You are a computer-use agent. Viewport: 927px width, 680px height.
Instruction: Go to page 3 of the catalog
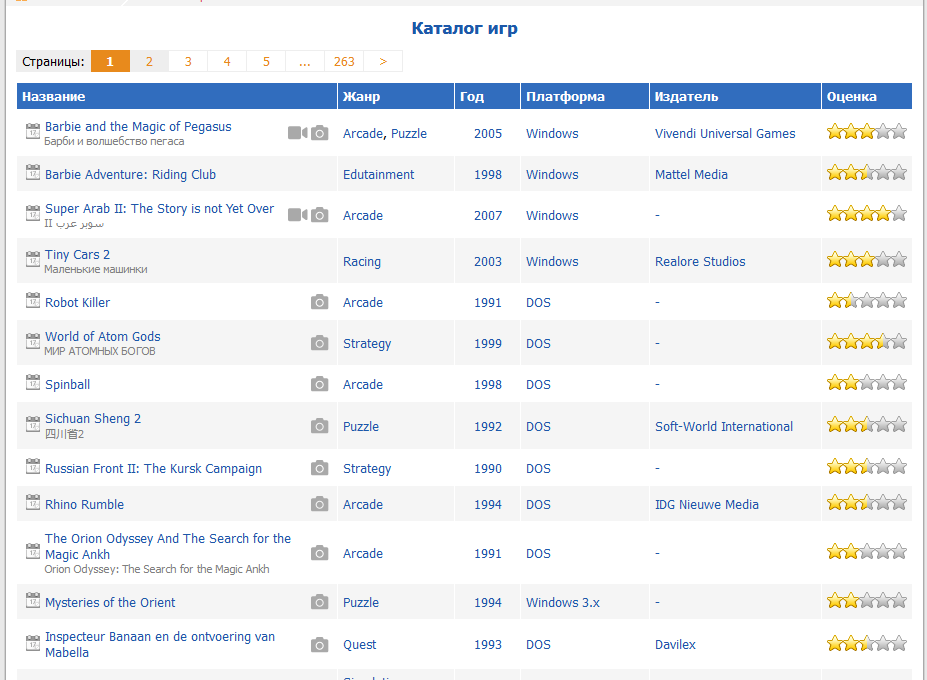tap(188, 61)
